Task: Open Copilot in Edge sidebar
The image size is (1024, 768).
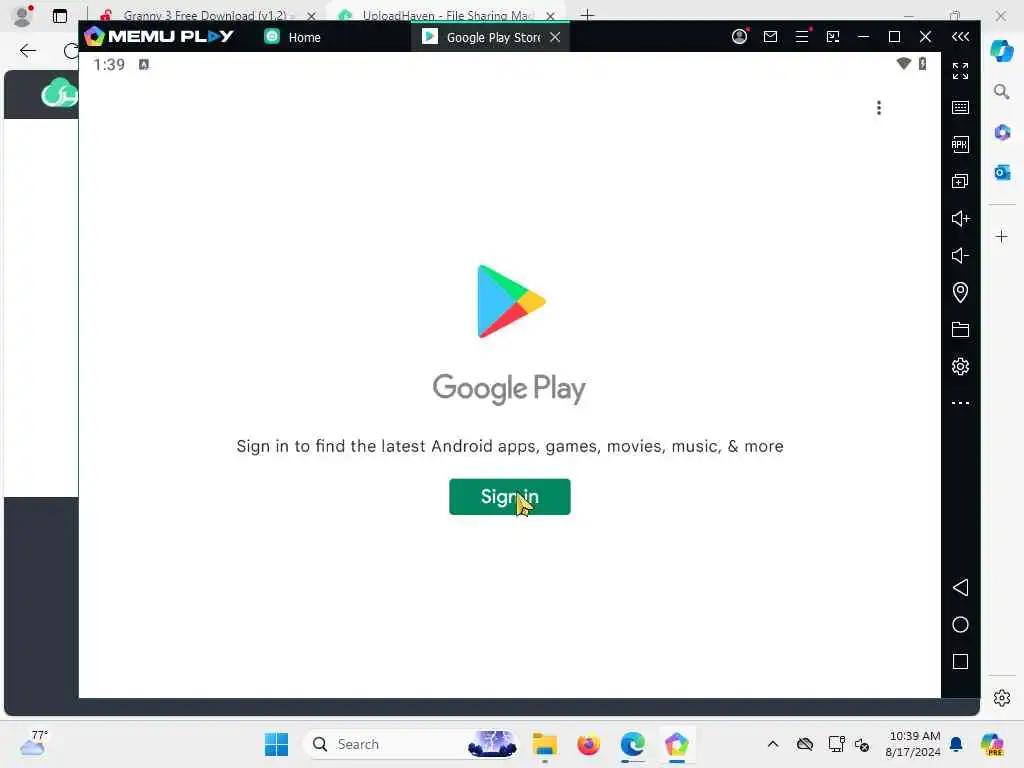Action: pos(1001,52)
